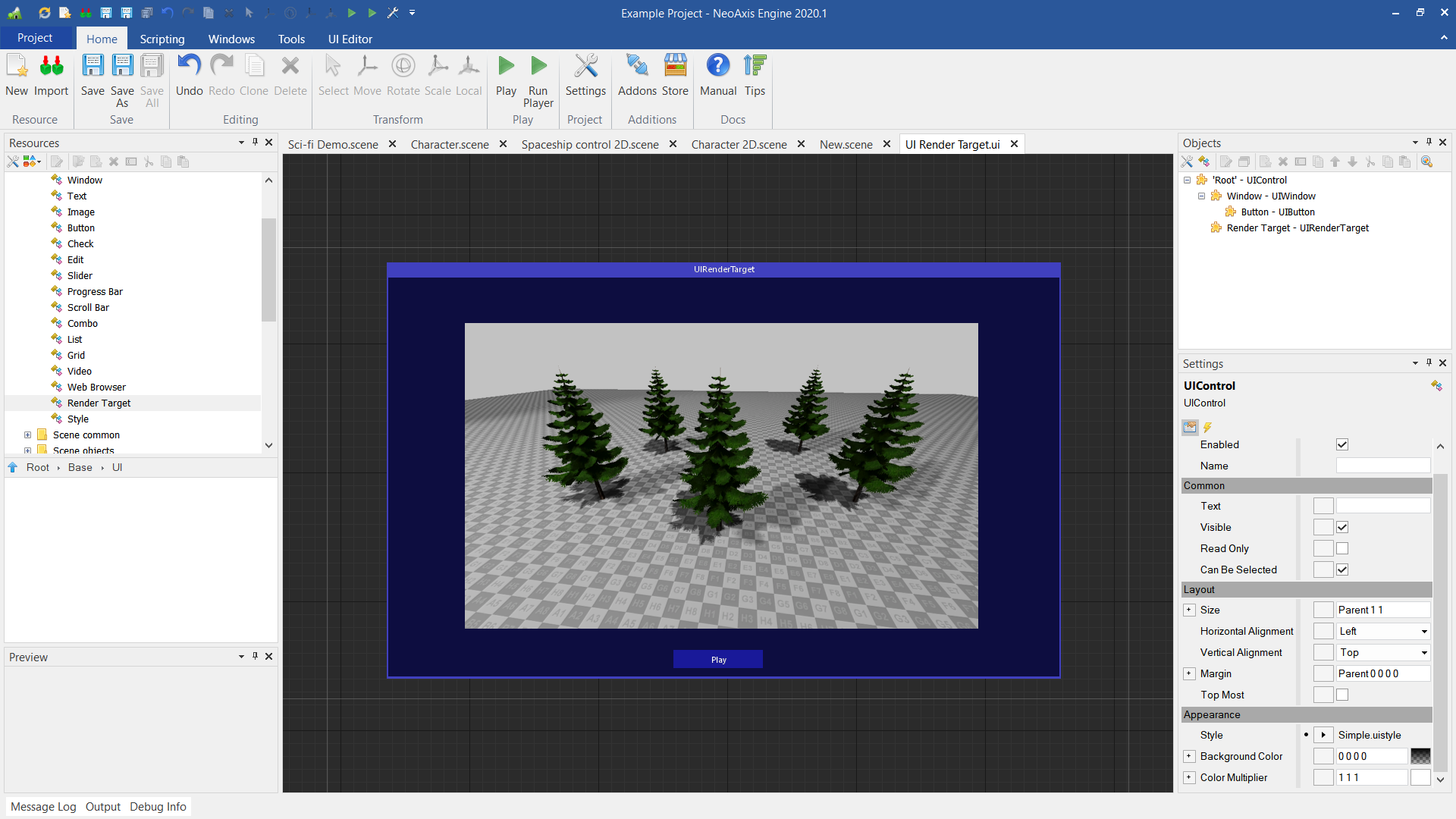
Task: Open the Vertical Alignment dropdown
Action: [1423, 653]
